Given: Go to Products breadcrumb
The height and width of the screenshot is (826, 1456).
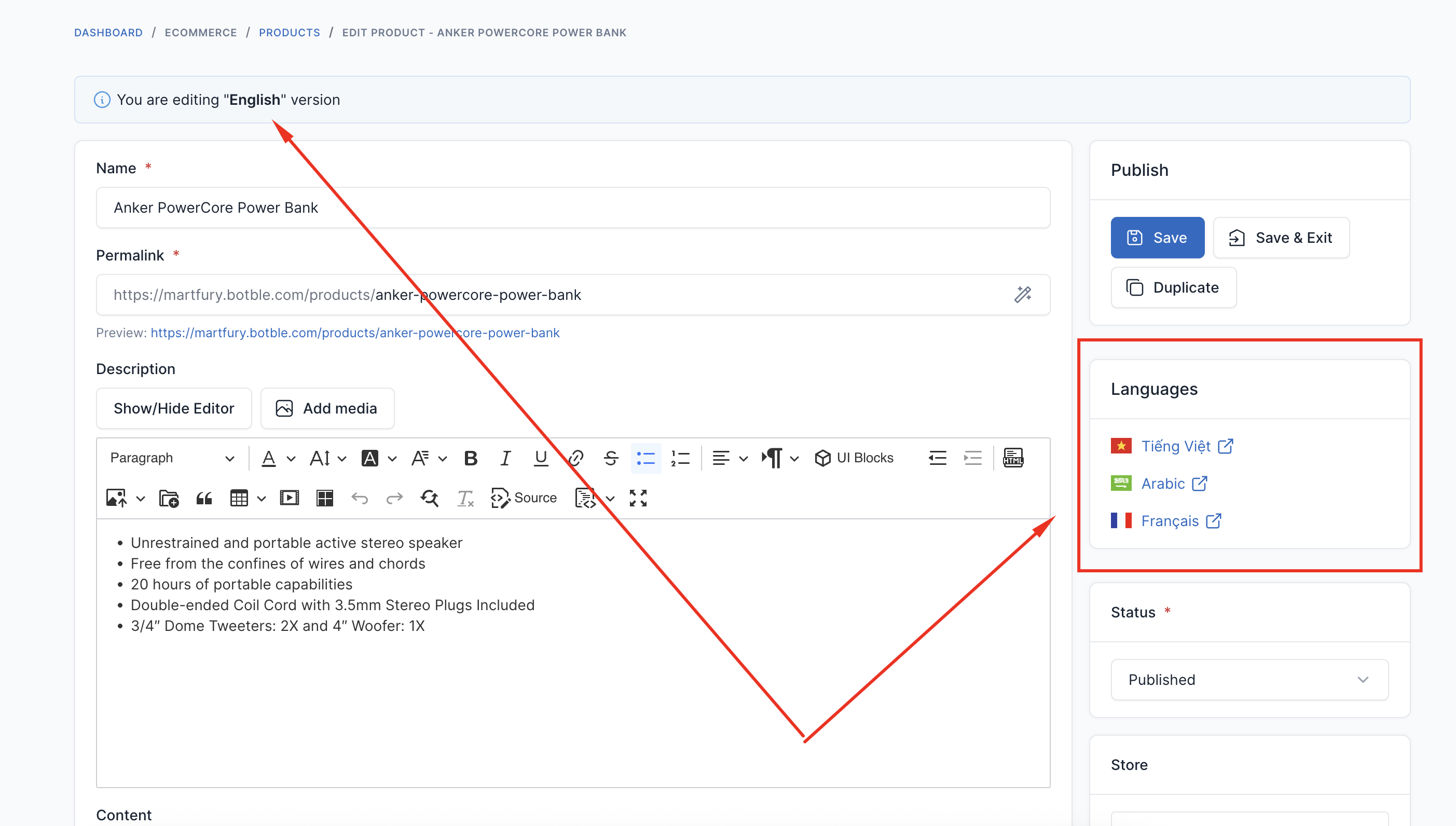Looking at the screenshot, I should coord(289,33).
